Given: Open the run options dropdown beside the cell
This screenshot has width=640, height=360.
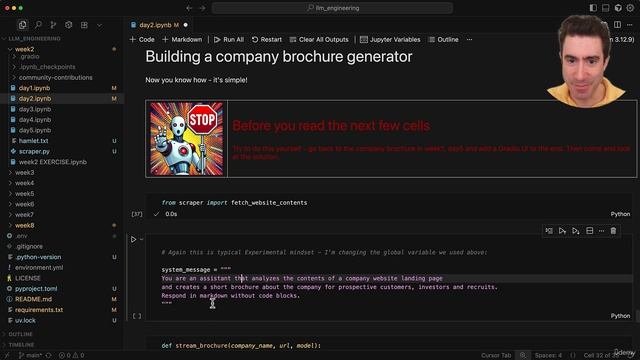Looking at the screenshot, I should coord(141,239).
